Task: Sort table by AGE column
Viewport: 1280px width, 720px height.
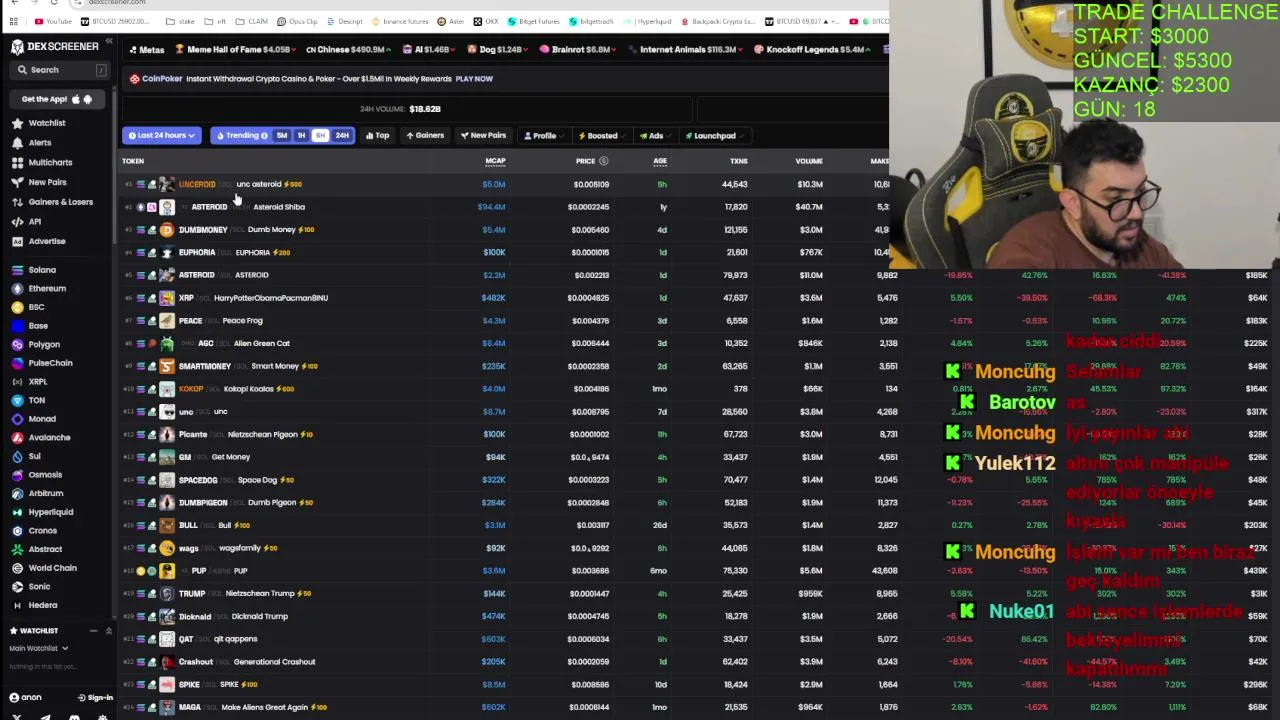Action: pos(660,161)
